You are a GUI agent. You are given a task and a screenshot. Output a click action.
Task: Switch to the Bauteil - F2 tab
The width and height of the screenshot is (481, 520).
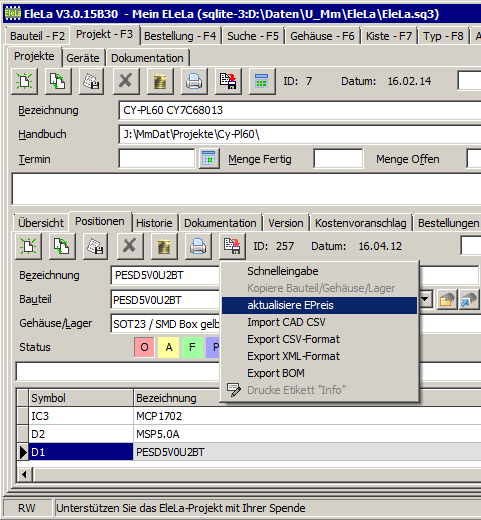(x=37, y=36)
